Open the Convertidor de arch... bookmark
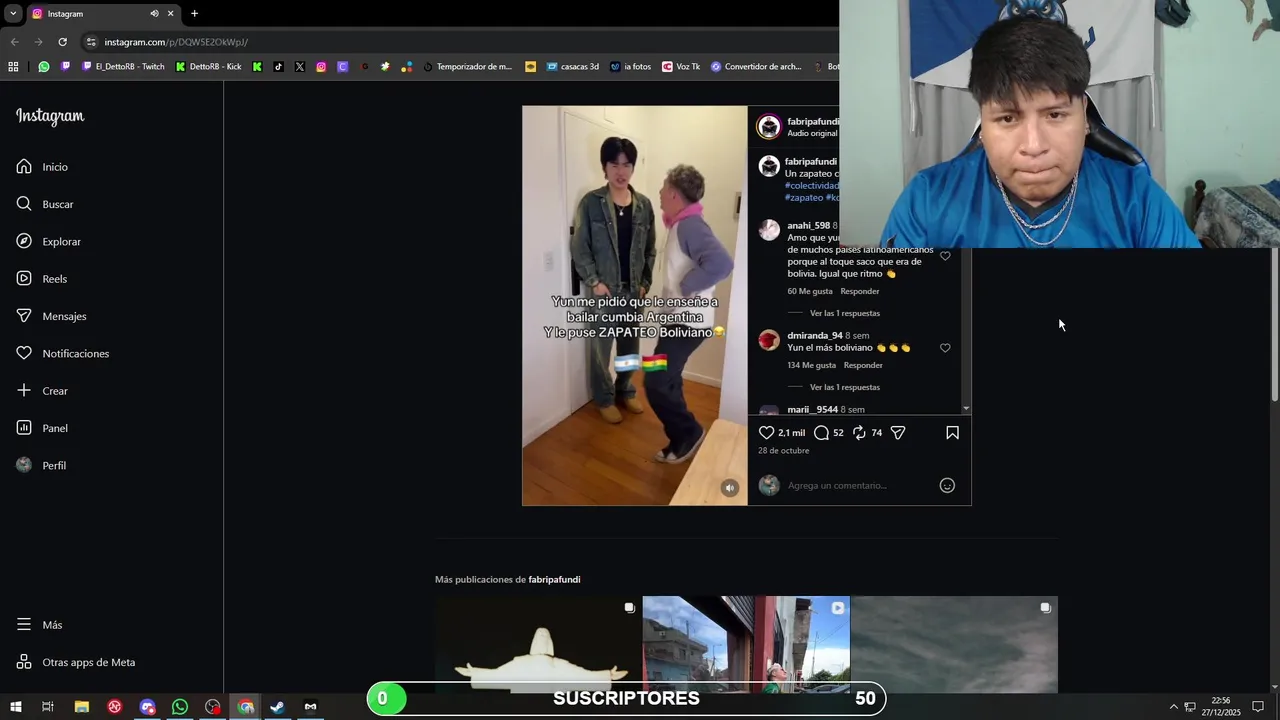Viewport: 1280px width, 720px height. pos(756,67)
